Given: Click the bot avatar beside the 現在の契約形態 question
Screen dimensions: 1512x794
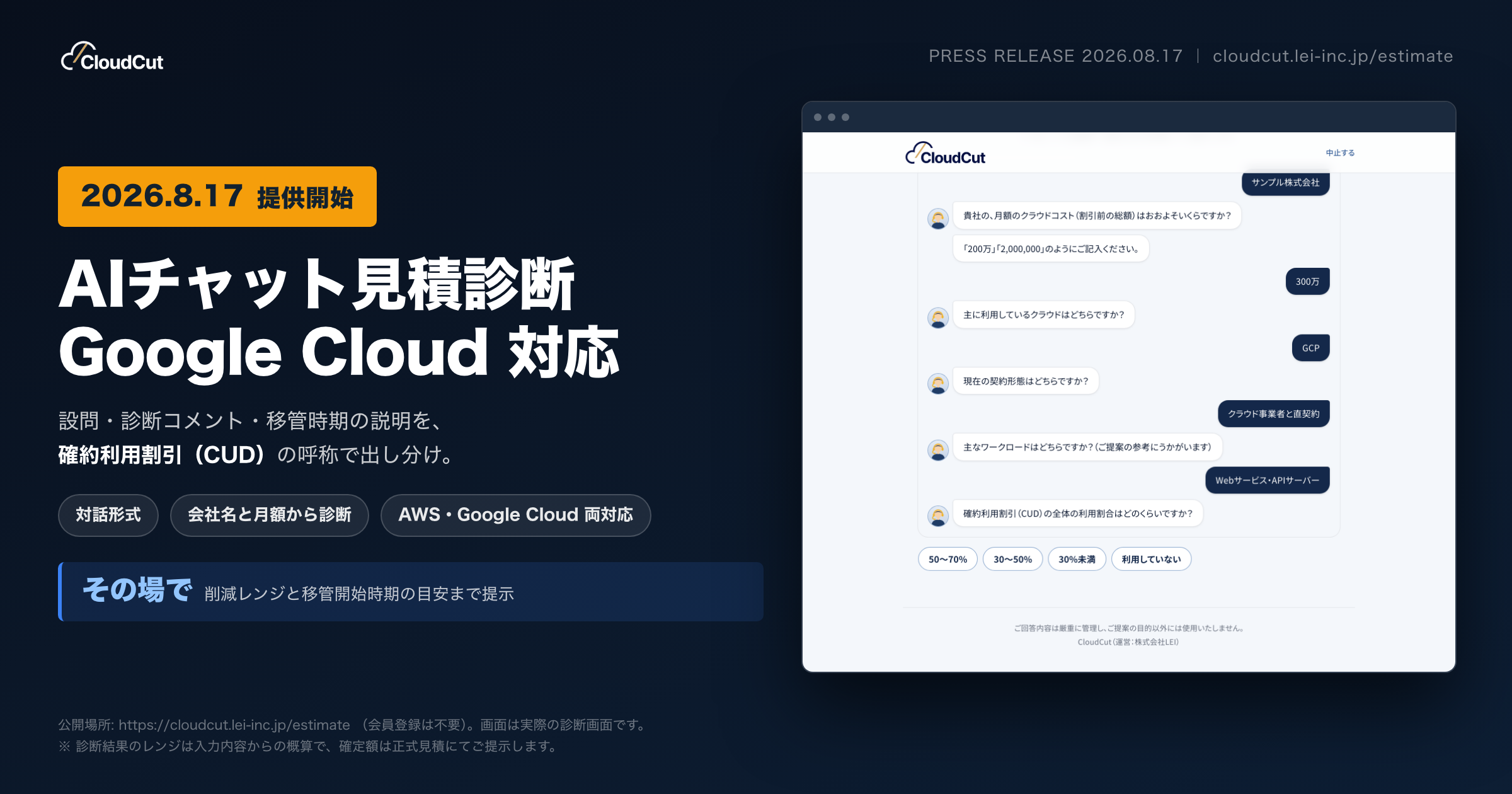Looking at the screenshot, I should [x=938, y=384].
